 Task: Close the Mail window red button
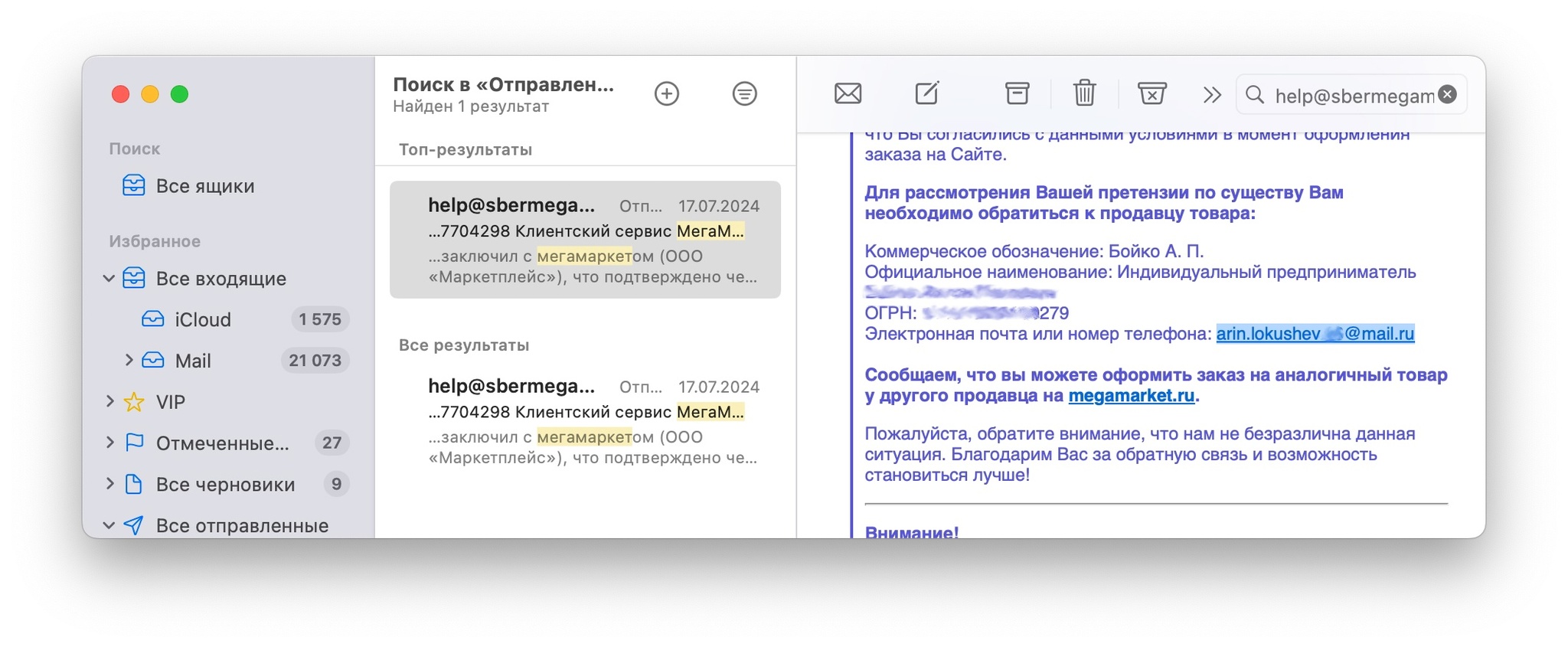tap(120, 94)
